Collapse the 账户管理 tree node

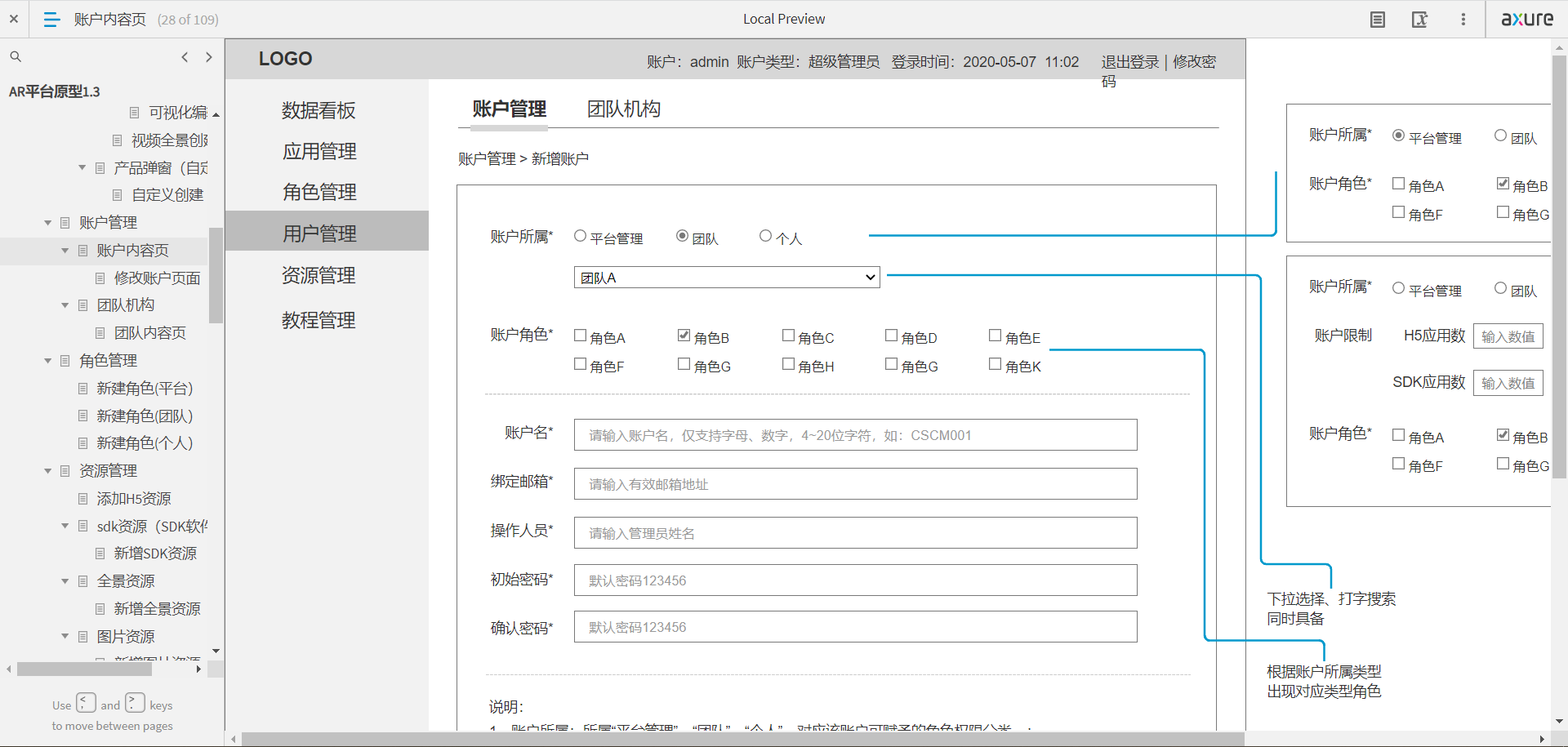(47, 222)
